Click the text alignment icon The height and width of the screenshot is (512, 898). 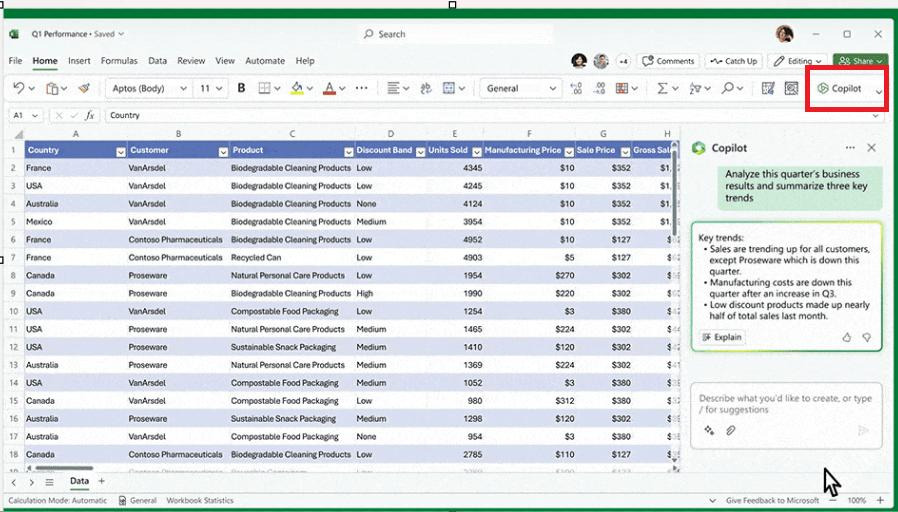tap(393, 88)
